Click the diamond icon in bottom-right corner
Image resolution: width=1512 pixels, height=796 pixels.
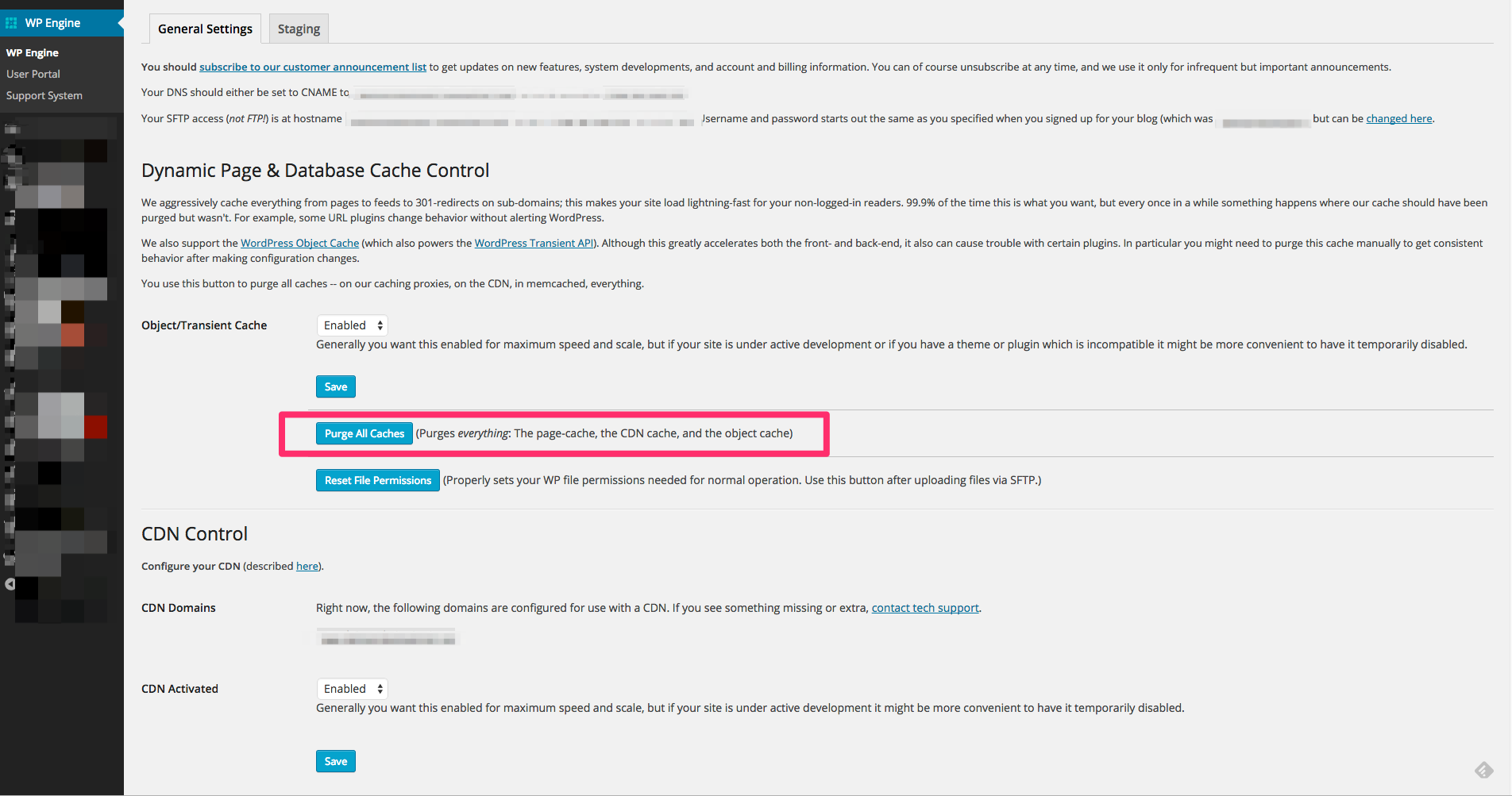[1483, 770]
